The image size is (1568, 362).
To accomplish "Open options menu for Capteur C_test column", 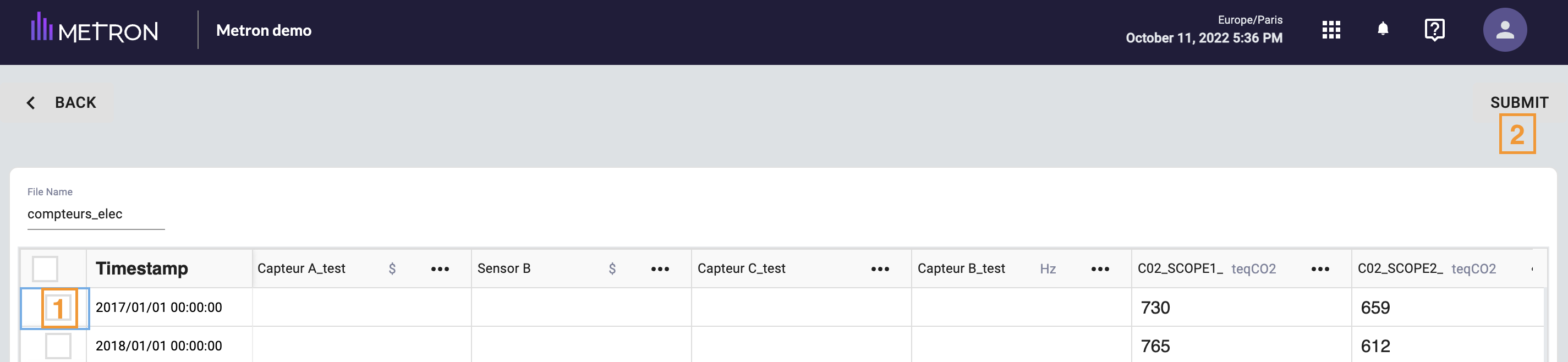I will [880, 269].
